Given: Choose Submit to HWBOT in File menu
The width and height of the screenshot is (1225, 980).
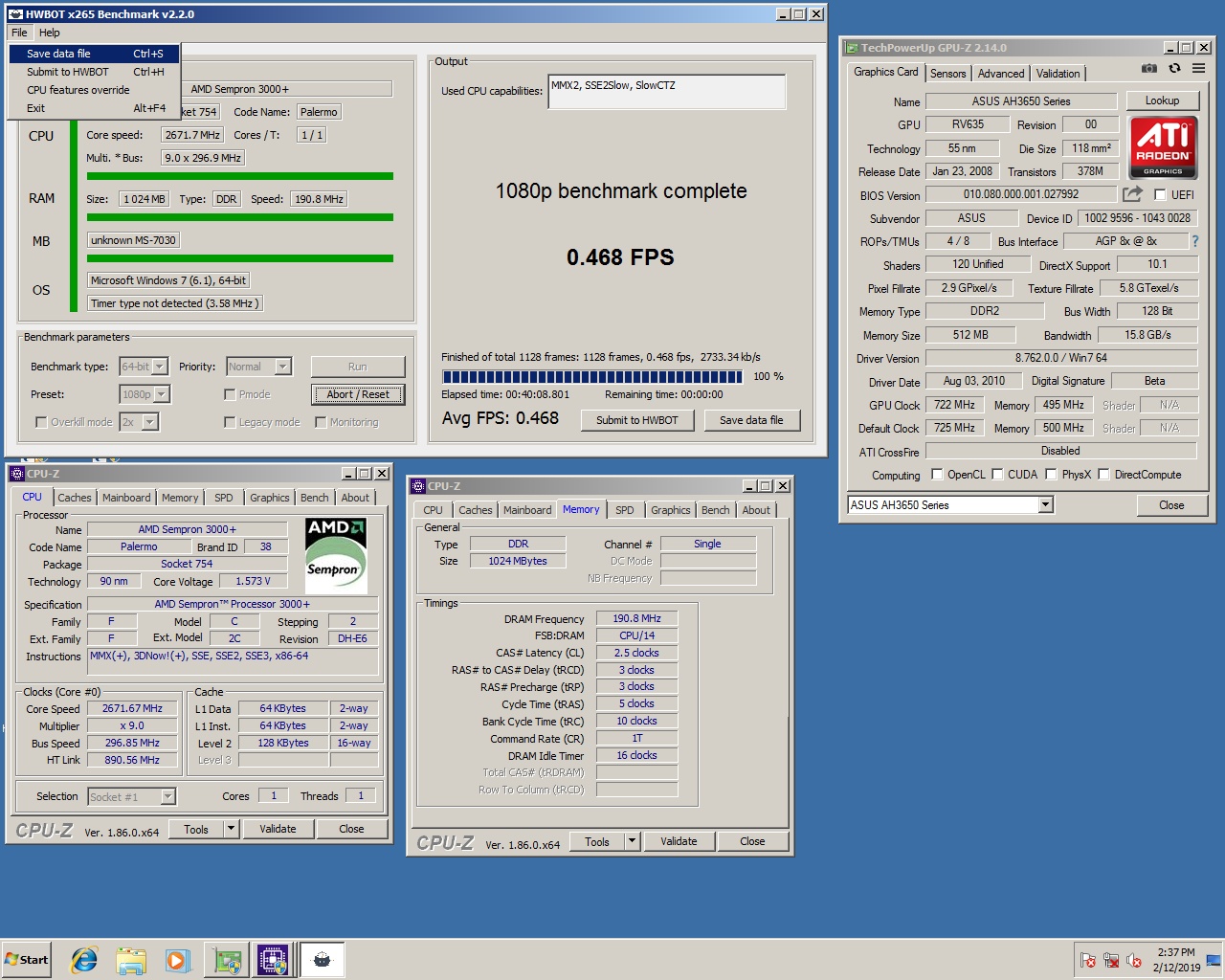Looking at the screenshot, I should click(94, 72).
